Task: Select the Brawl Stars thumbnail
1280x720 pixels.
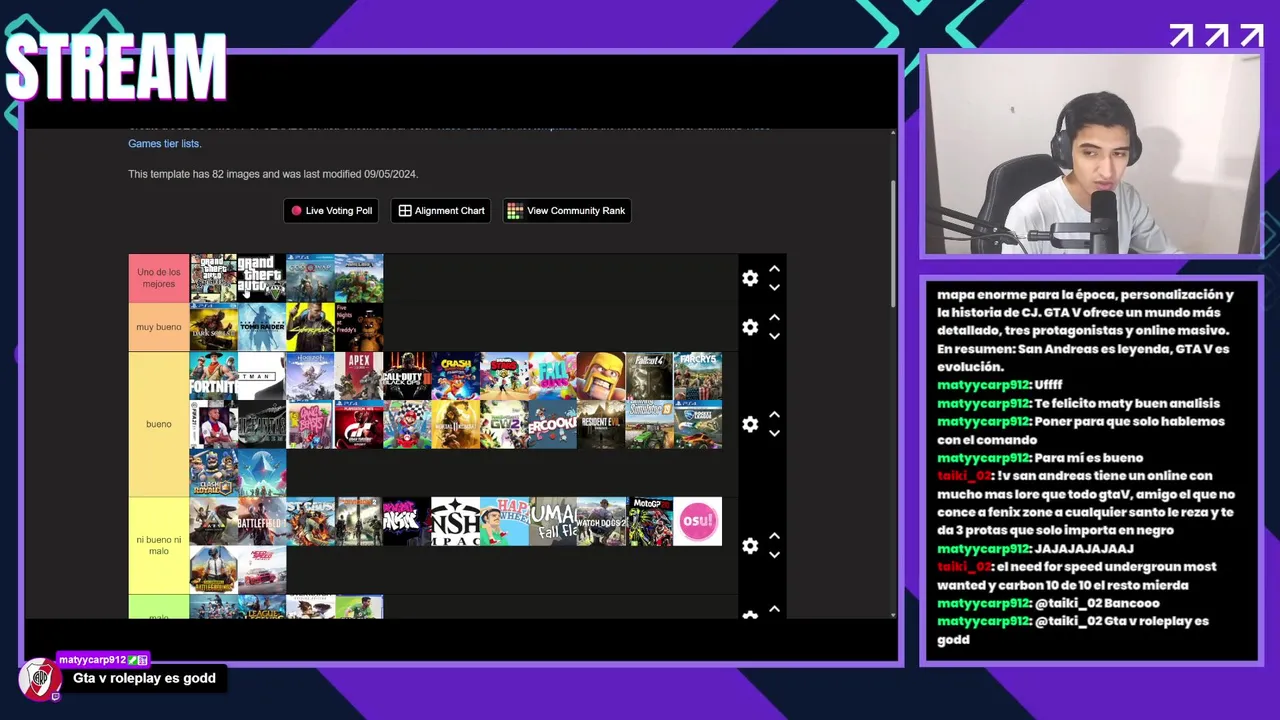Action: [504, 376]
